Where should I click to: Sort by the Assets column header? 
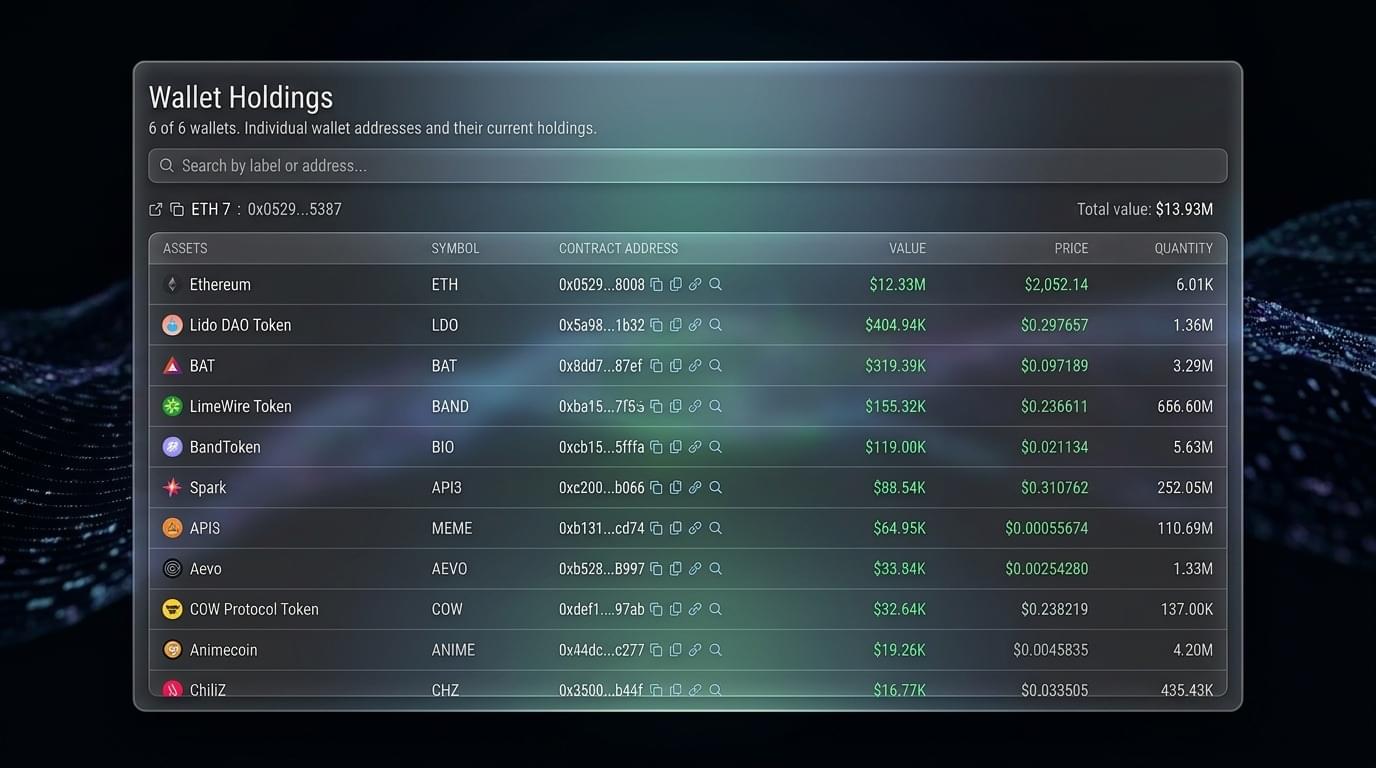(x=185, y=248)
